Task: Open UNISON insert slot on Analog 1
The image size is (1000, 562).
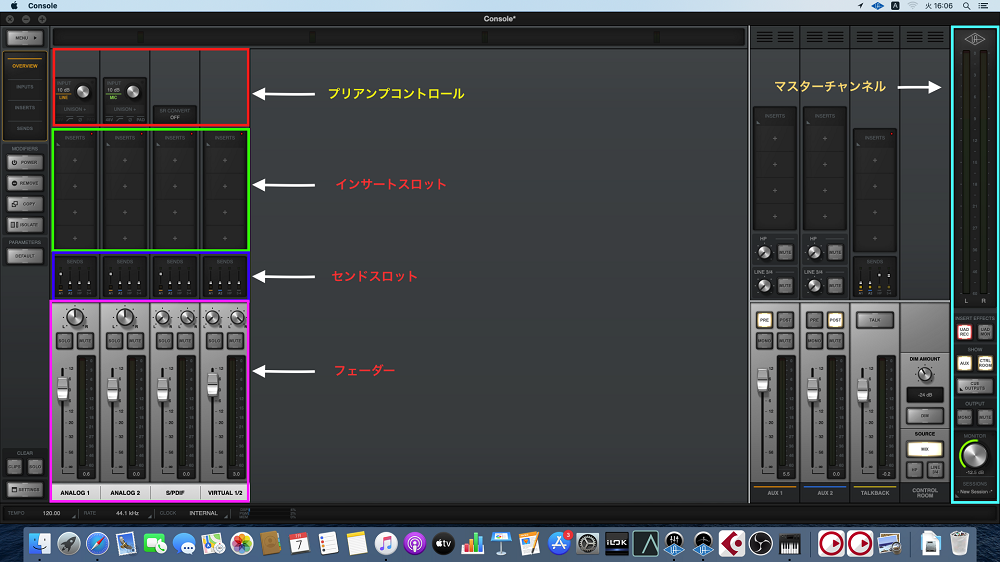Action: tap(75, 109)
